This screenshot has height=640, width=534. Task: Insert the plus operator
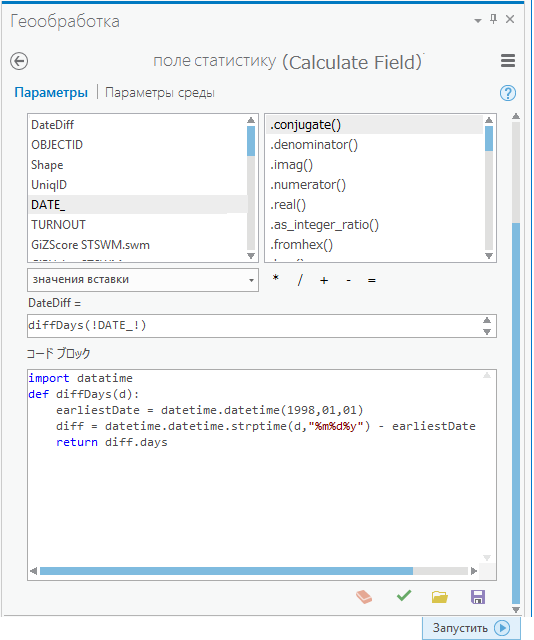tap(324, 280)
